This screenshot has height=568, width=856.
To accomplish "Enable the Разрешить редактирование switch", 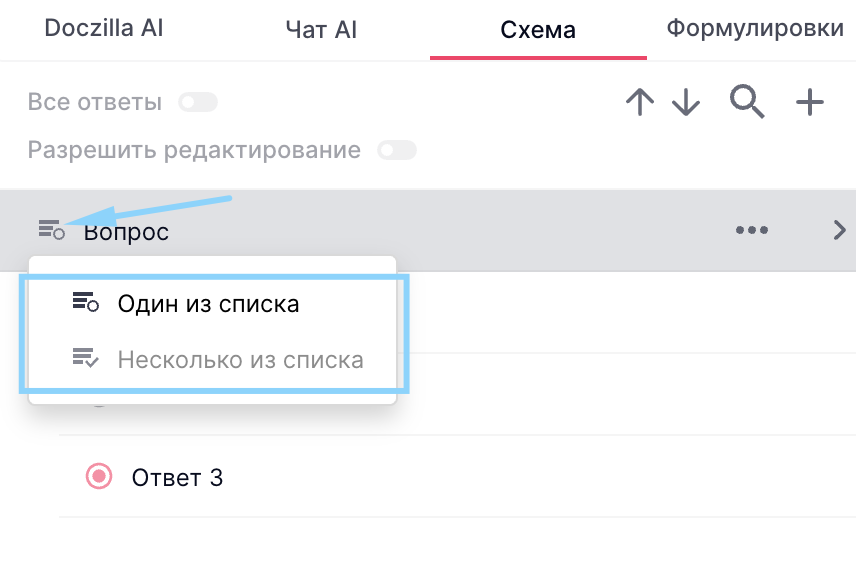I will (396, 151).
